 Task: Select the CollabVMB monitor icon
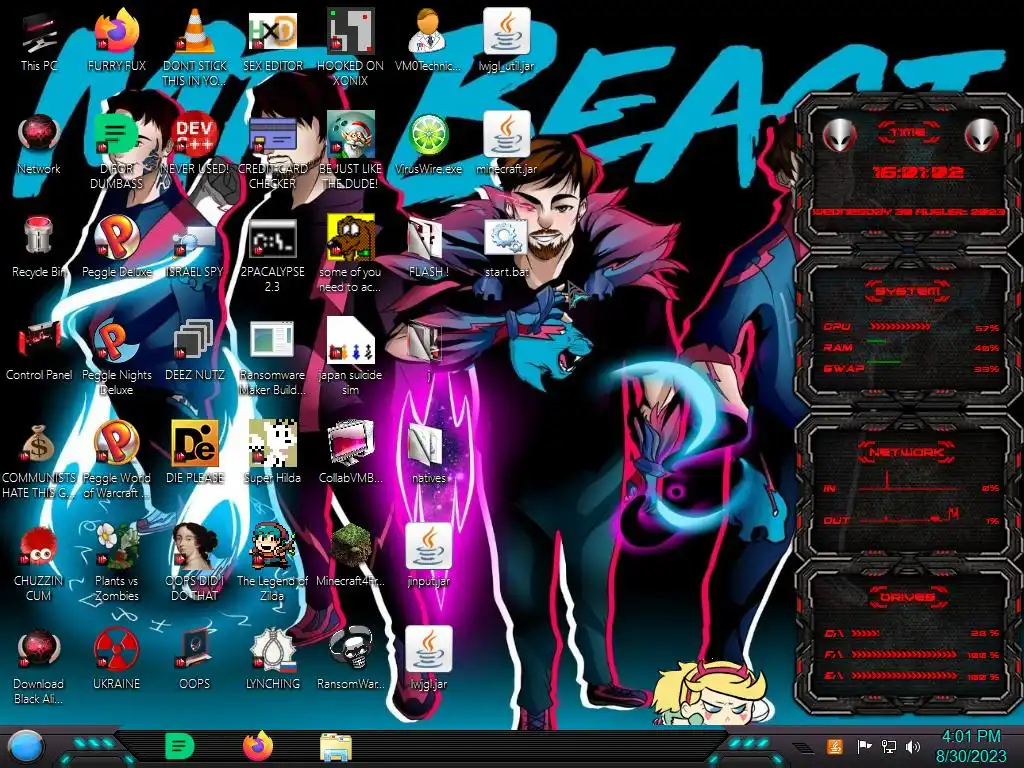351,443
